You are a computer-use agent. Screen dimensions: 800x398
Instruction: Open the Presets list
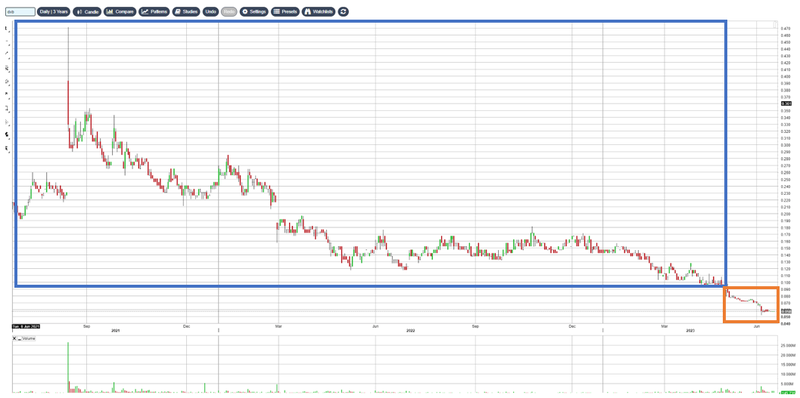tap(285, 11)
